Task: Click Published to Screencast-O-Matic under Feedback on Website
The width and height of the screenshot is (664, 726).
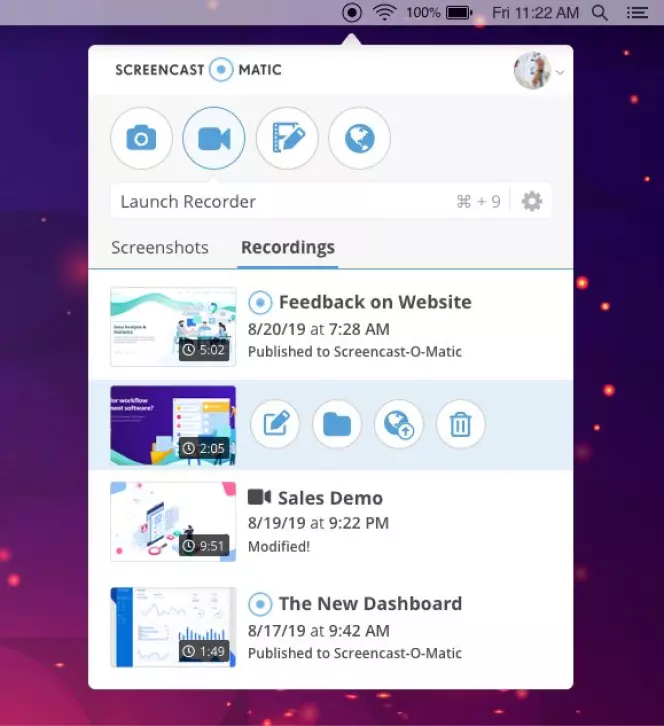Action: click(x=355, y=351)
